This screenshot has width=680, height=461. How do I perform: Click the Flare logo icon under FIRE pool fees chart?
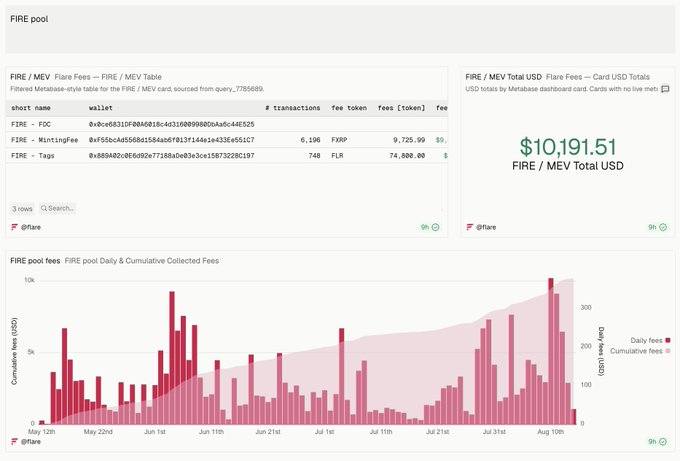pos(14,441)
